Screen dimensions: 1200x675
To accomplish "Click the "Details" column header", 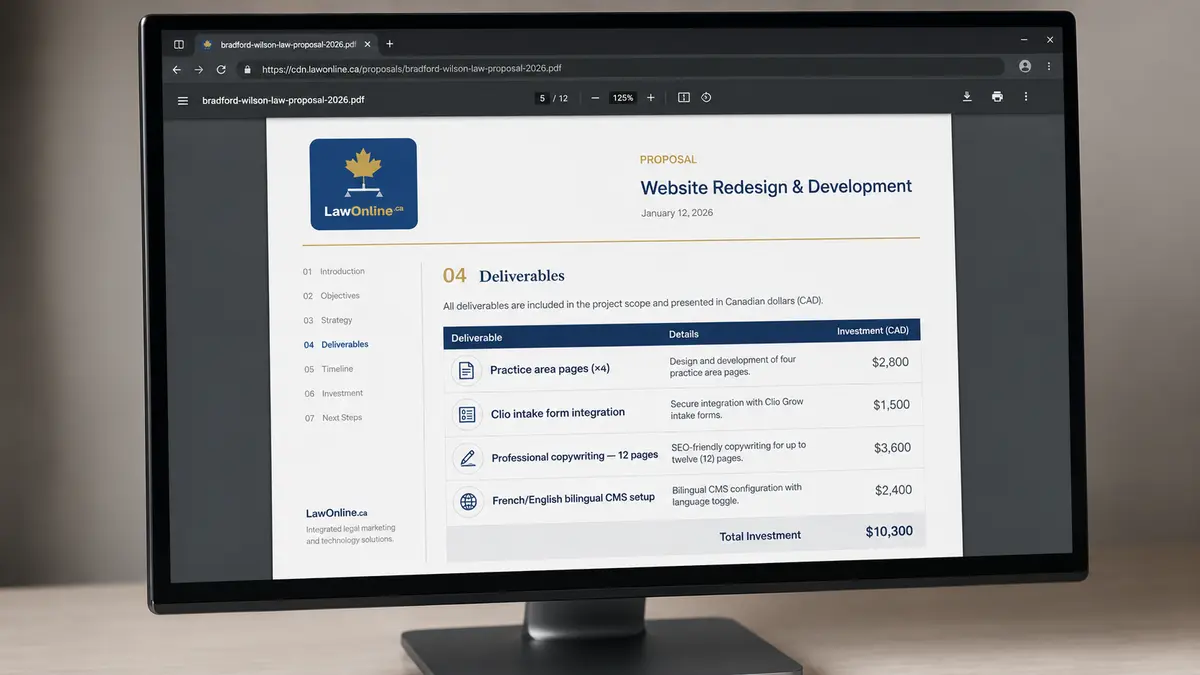I will click(x=684, y=334).
